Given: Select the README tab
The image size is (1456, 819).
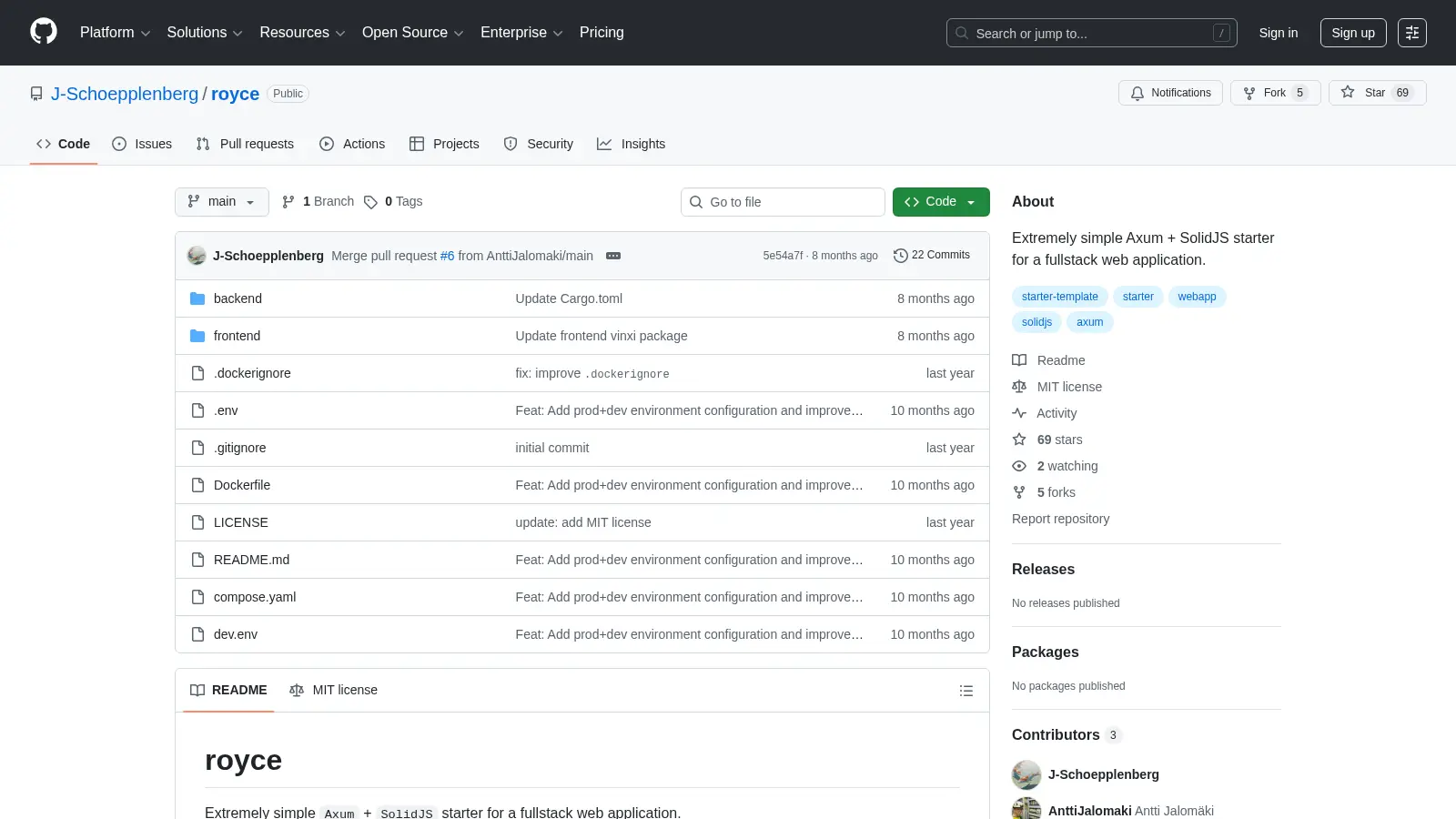Looking at the screenshot, I should click(228, 691).
